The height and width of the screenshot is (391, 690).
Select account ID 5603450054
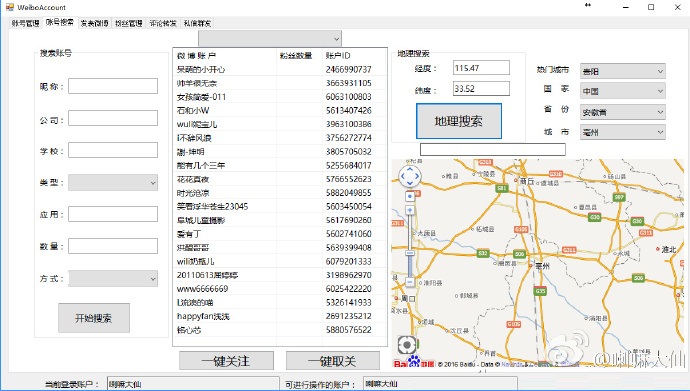pyautogui.click(x=280, y=206)
